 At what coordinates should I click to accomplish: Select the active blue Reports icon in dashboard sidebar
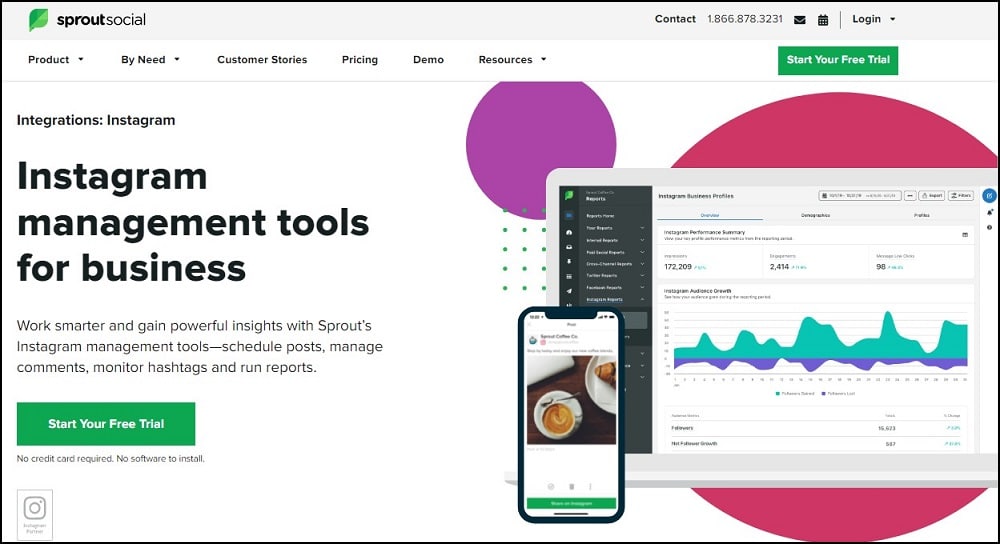click(569, 216)
